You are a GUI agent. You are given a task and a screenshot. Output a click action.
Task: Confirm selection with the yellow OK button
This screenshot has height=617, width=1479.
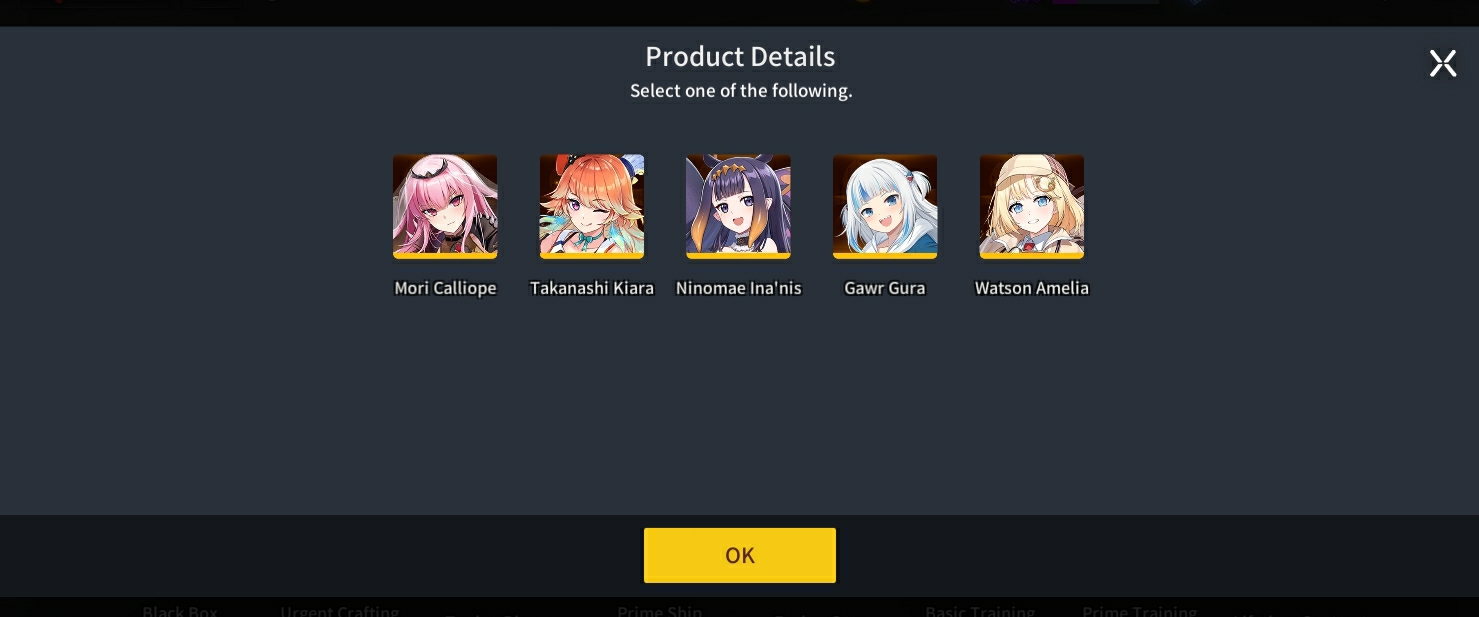(x=740, y=555)
